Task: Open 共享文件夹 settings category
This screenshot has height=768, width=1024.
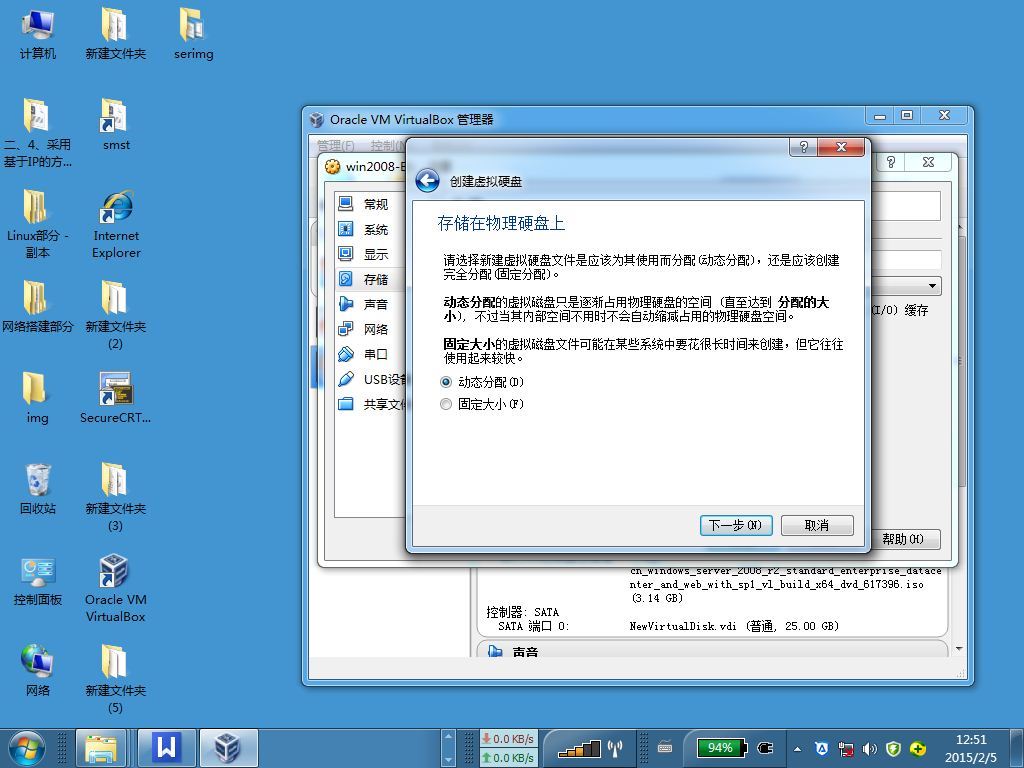Action: click(x=371, y=404)
